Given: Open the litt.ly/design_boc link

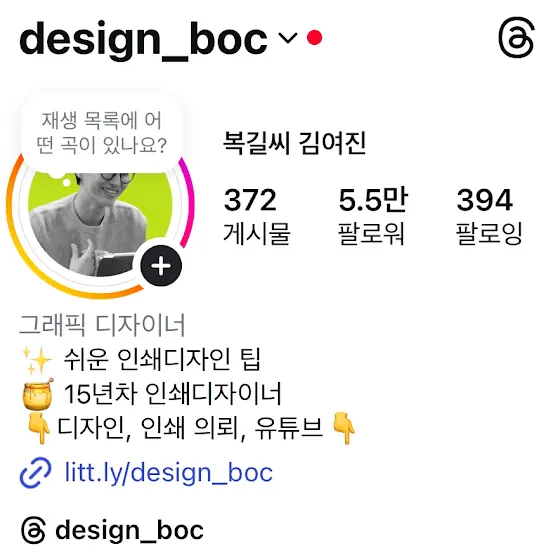Looking at the screenshot, I should tap(169, 472).
